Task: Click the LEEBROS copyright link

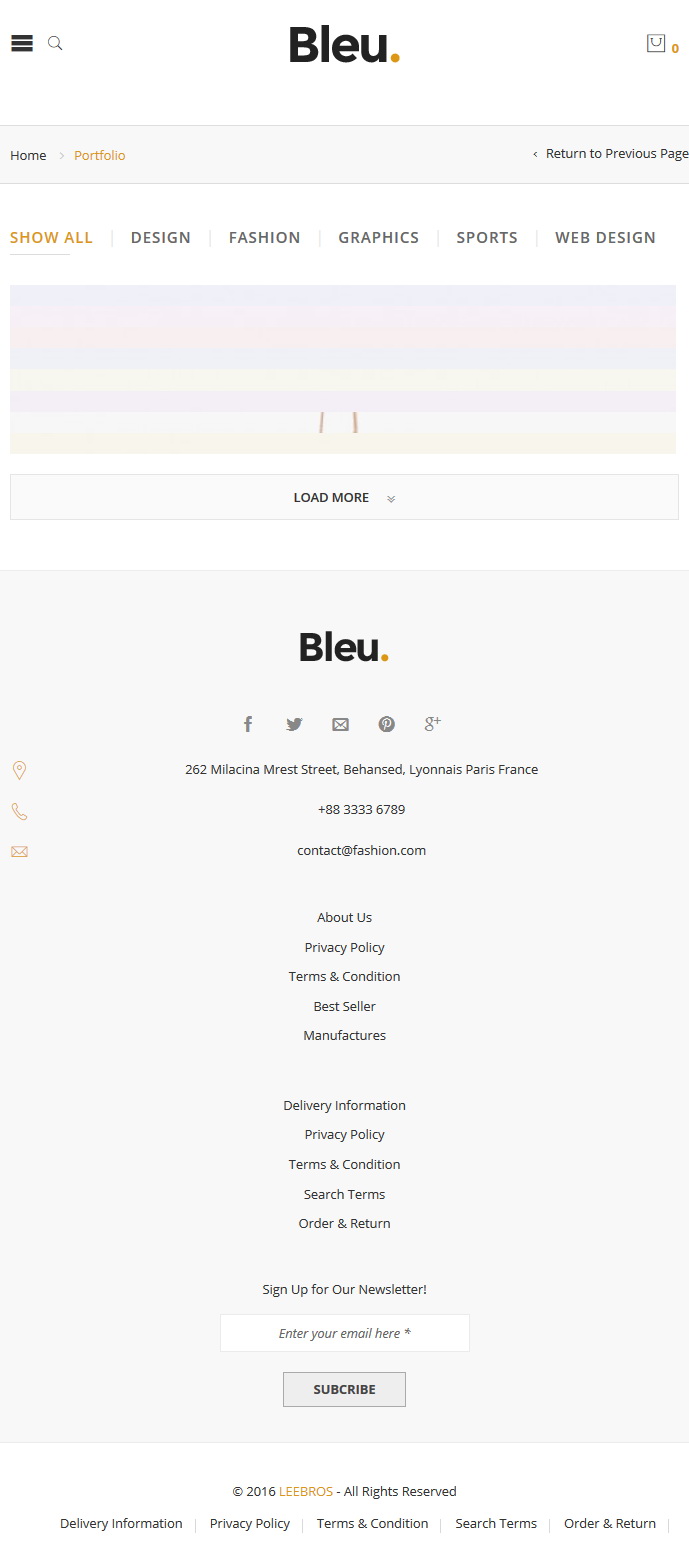Action: point(306,1491)
